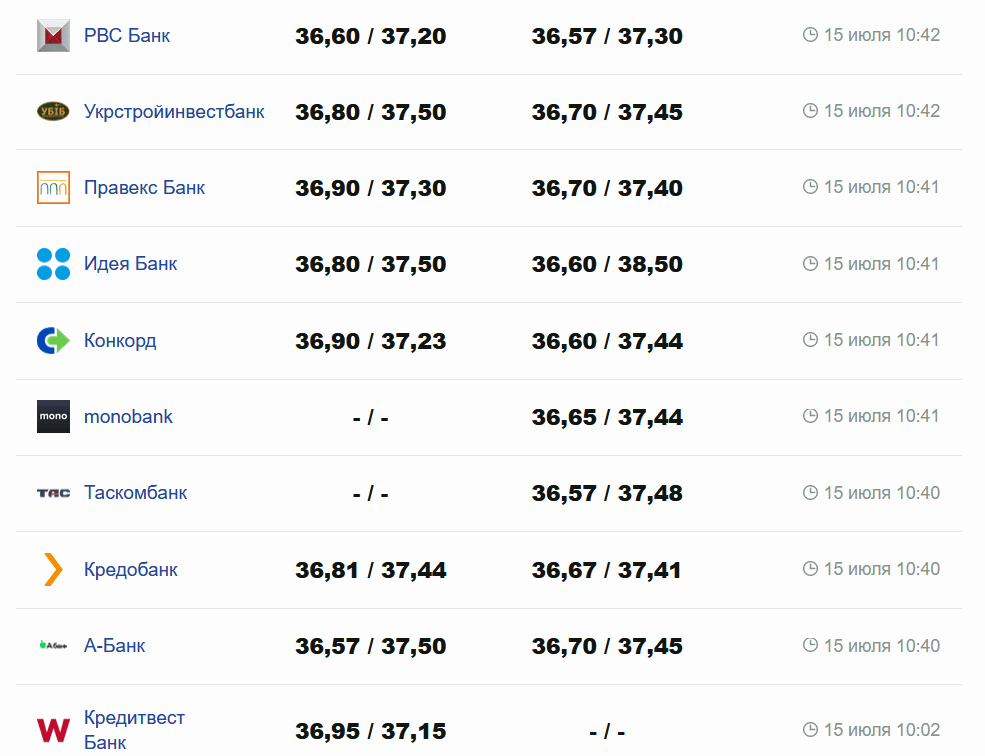Click the А-Банк green logo icon
985x756 pixels.
click(53, 646)
